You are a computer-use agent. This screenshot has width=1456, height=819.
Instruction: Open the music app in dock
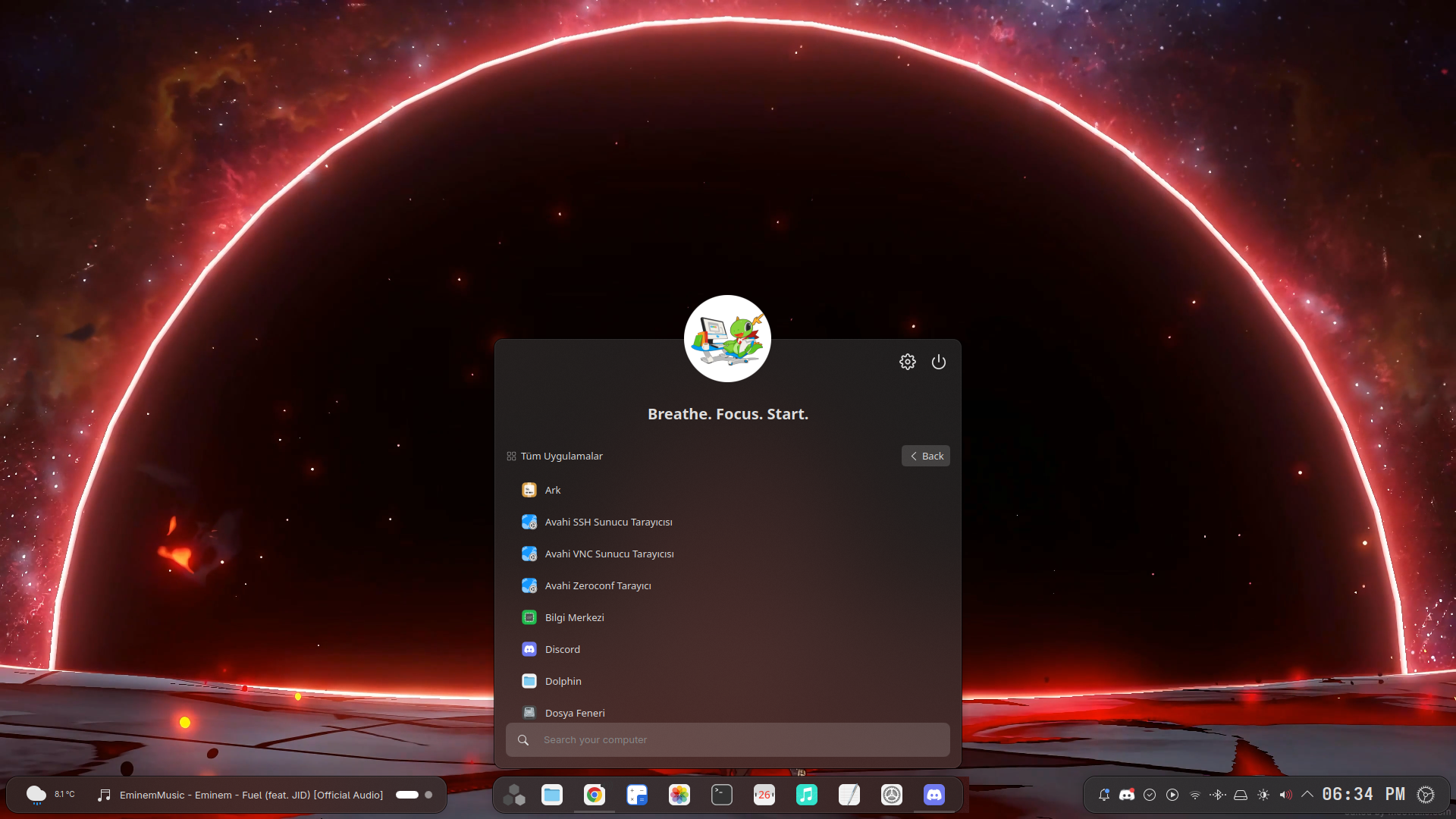[807, 795]
